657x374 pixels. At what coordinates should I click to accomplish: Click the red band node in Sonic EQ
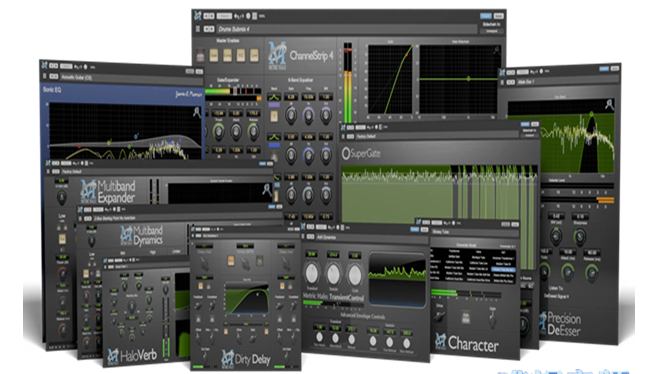[x=79, y=147]
